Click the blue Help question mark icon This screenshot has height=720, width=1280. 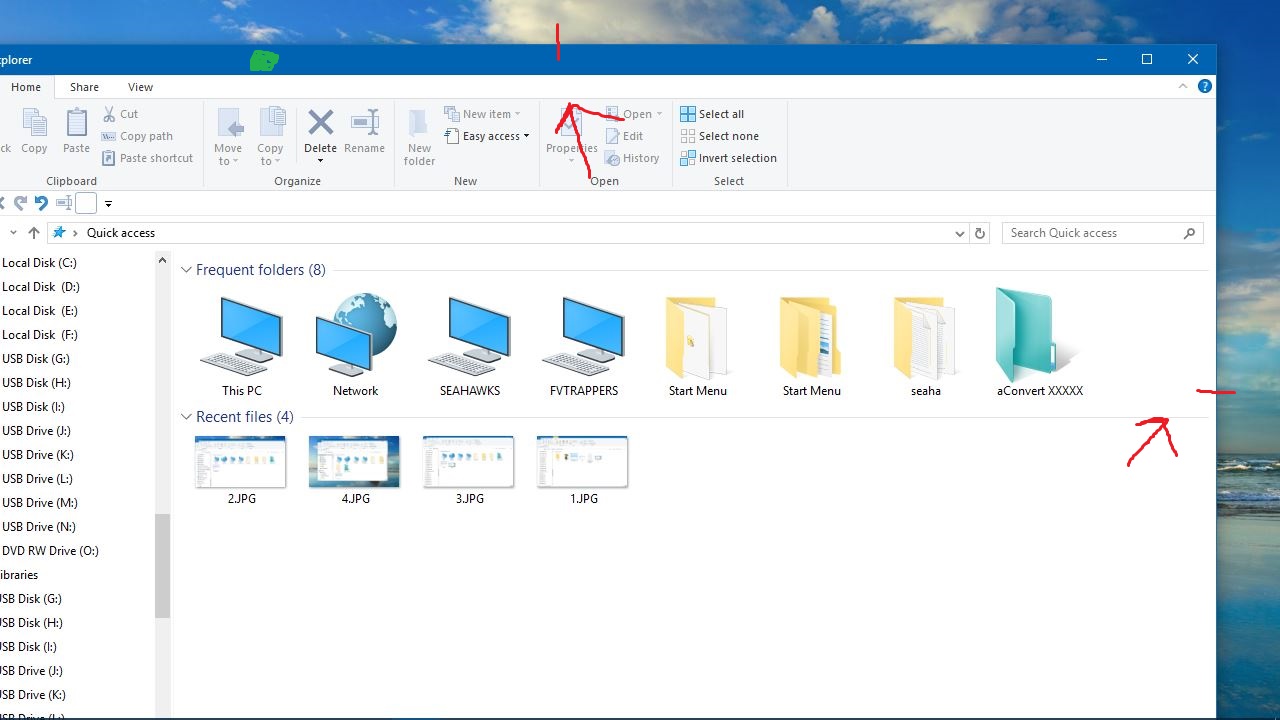pyautogui.click(x=1205, y=87)
